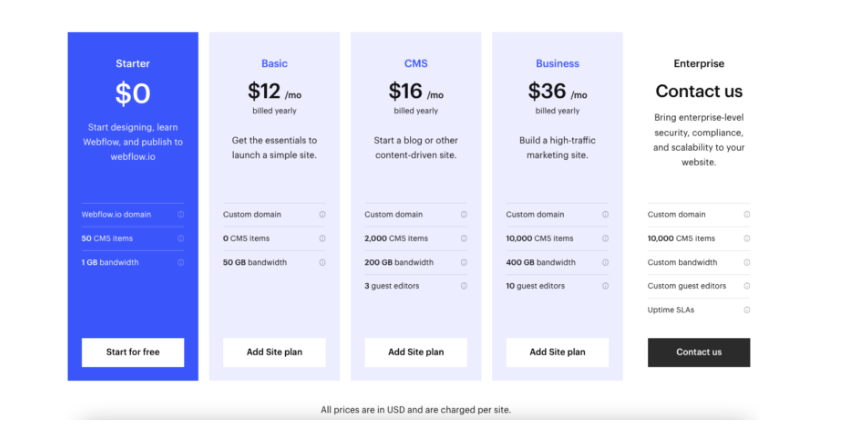Select the CMS plan heading
This screenshot has width=842, height=432.
click(x=416, y=64)
